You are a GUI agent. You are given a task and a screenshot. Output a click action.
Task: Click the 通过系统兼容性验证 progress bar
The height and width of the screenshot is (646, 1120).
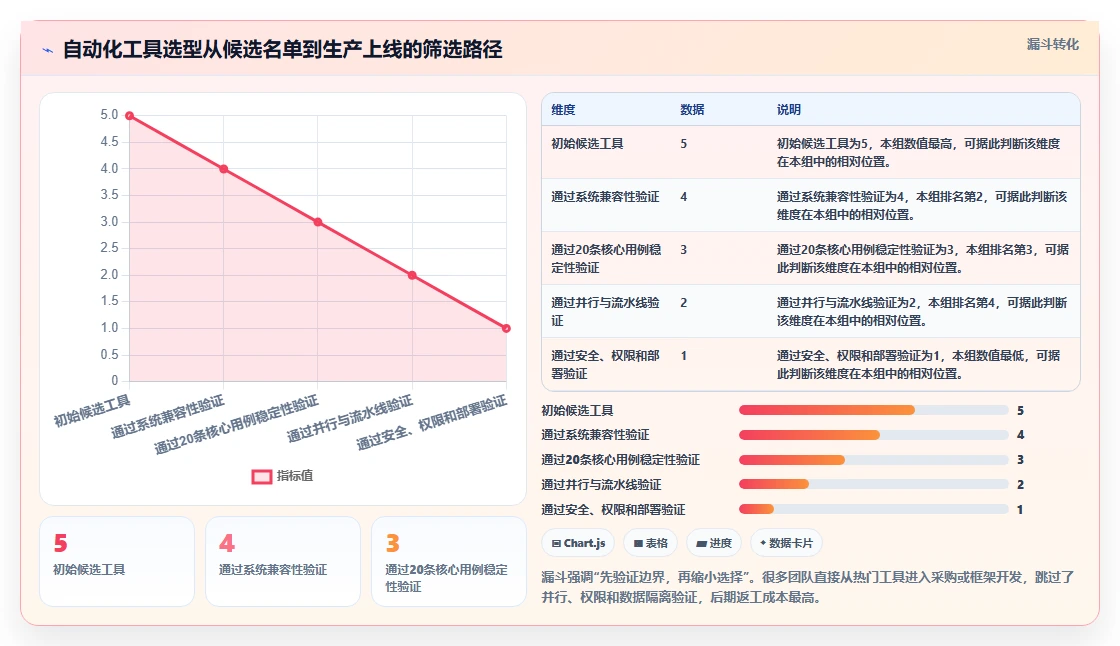[873, 434]
